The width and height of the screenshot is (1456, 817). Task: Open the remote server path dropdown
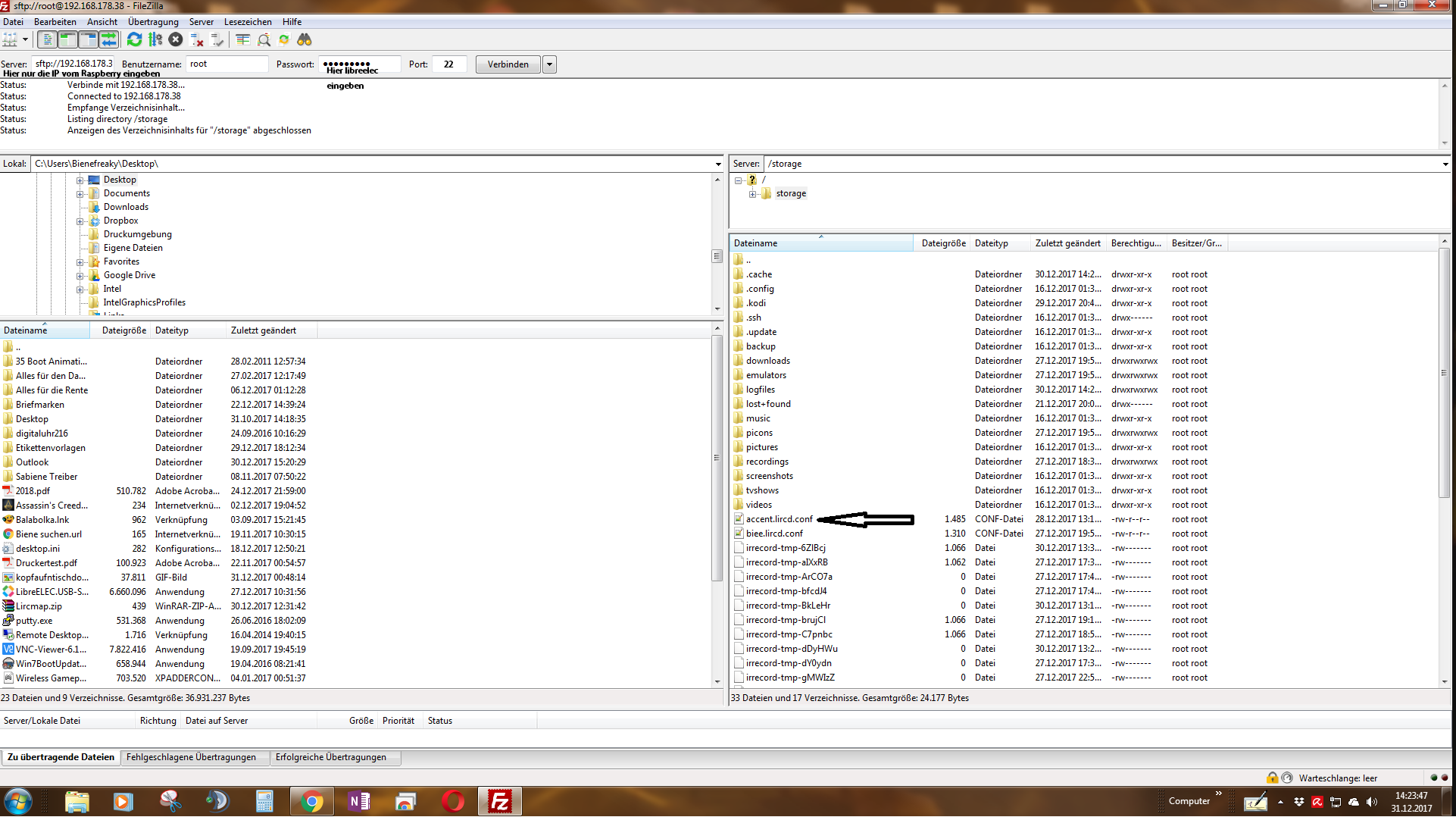(1445, 164)
